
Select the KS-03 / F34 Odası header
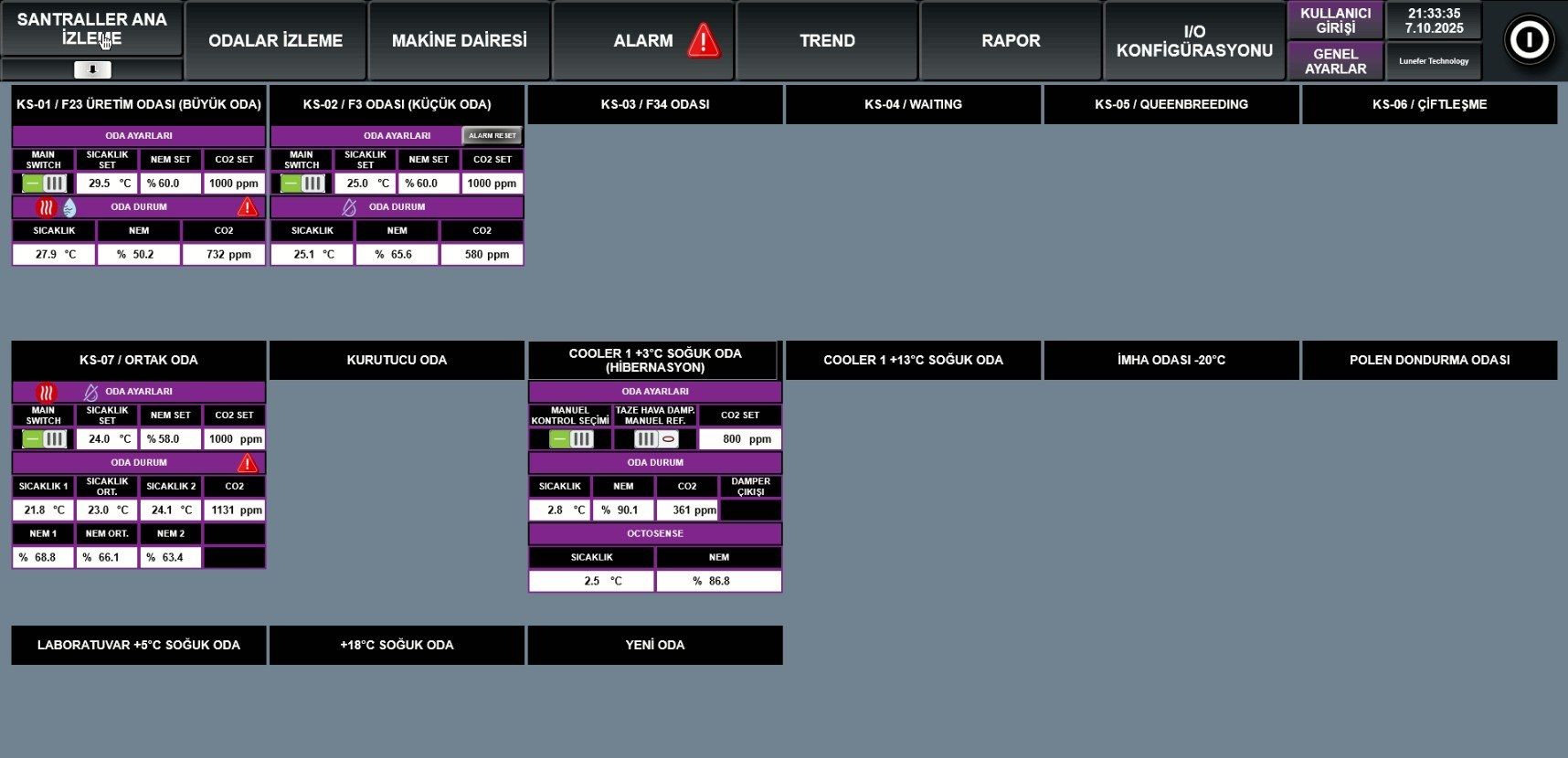[x=655, y=104]
